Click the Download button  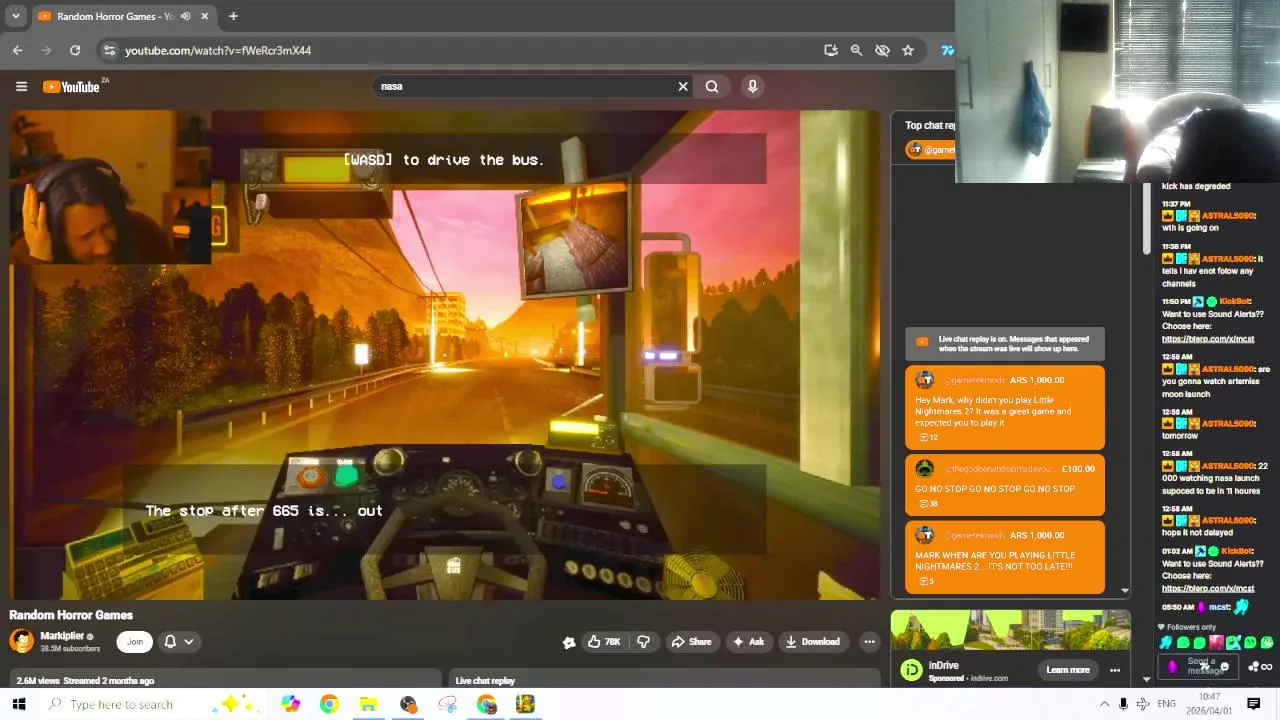click(813, 642)
